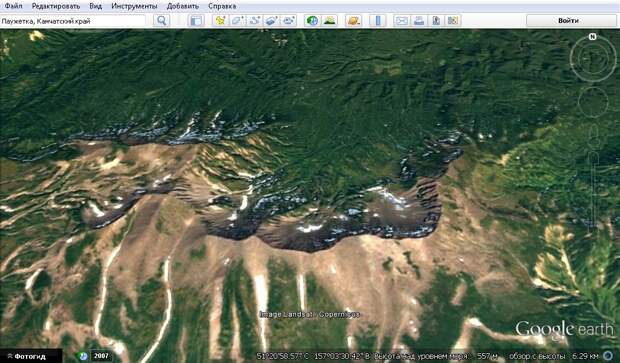620x363 pixels.
Task: Open the Инструменты menu
Action: click(134, 6)
